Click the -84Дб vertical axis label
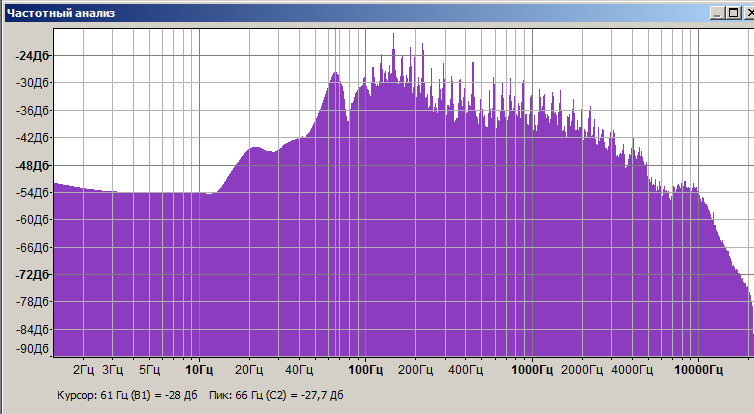 (x=33, y=329)
